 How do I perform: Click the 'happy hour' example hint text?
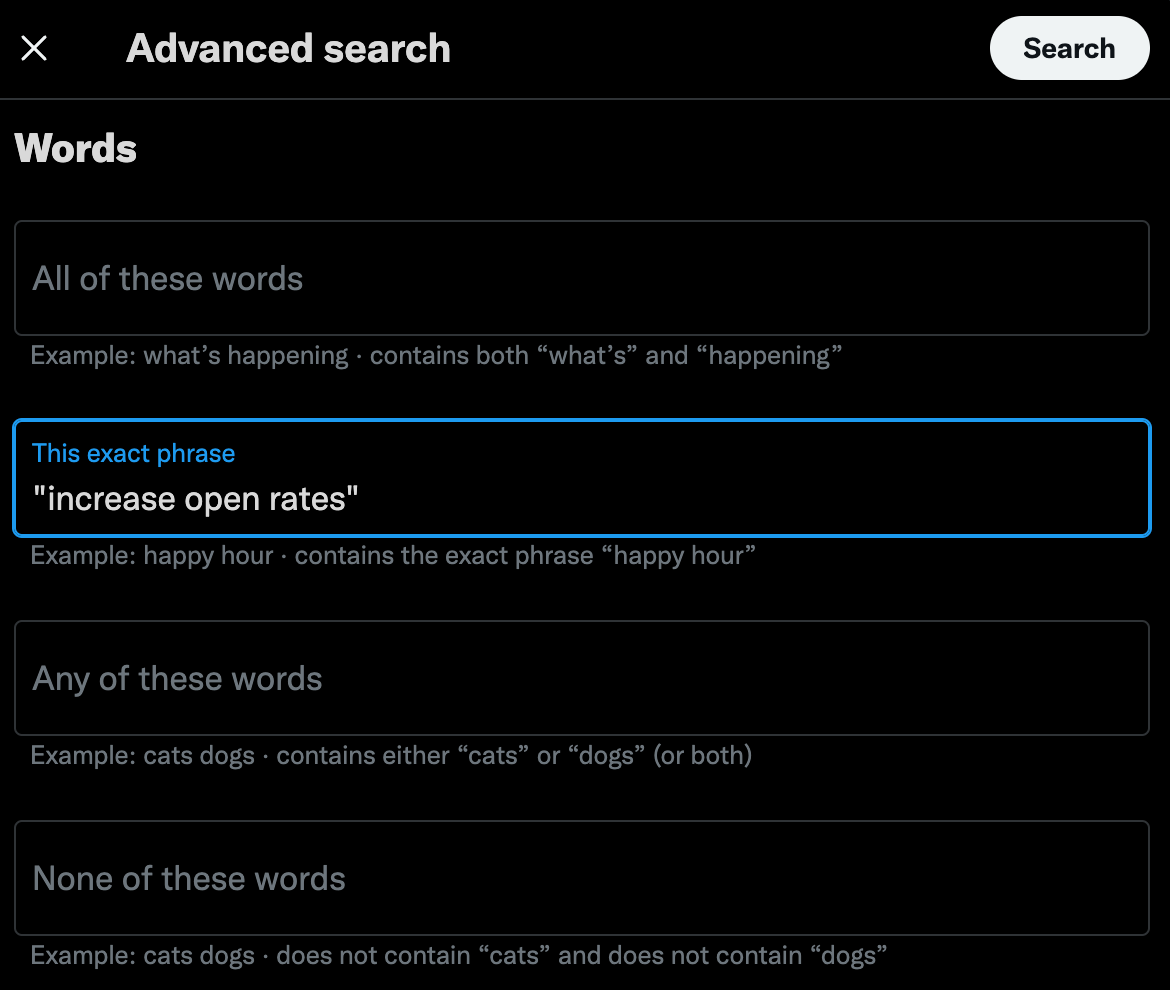tap(393, 556)
